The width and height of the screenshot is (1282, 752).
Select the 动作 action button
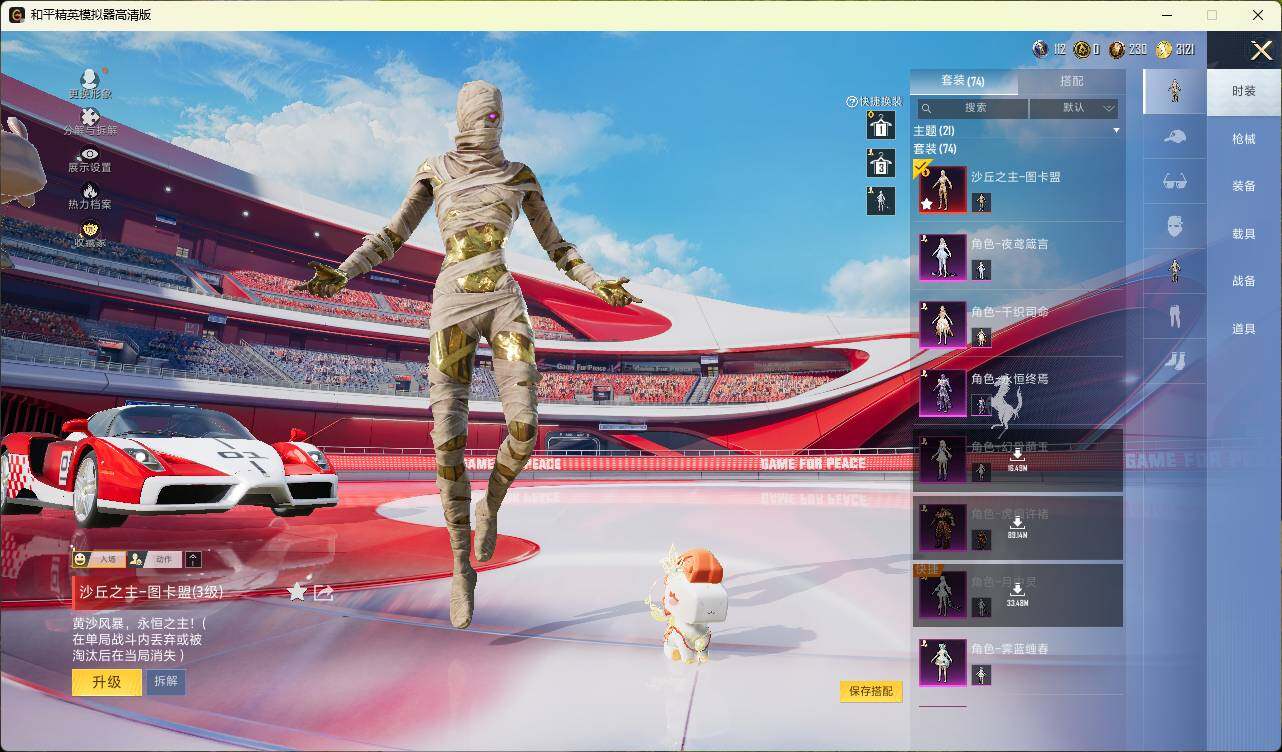[x=156, y=560]
